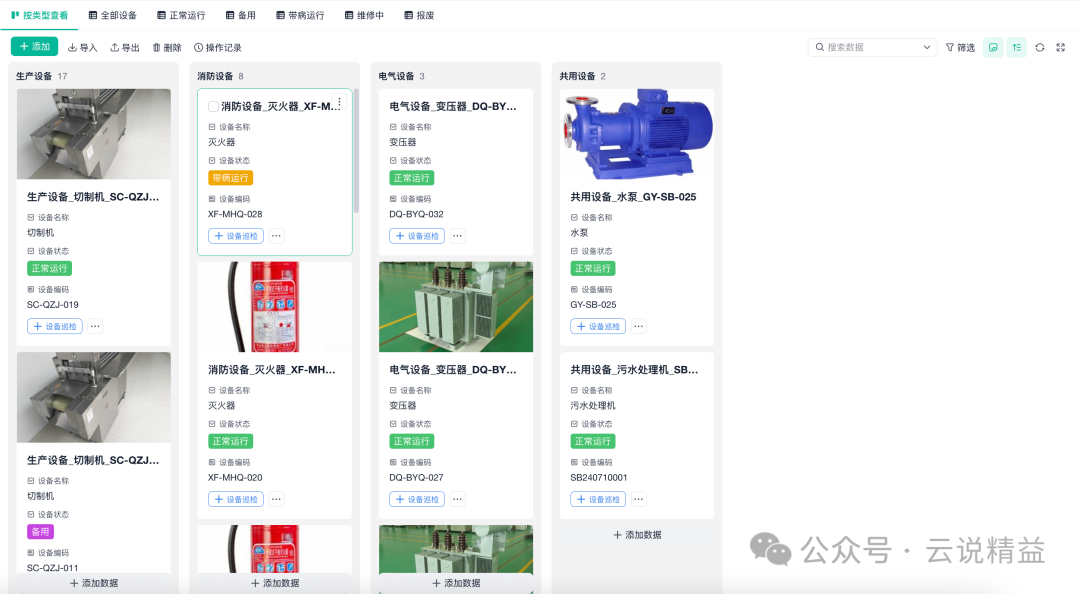Image resolution: width=1080 pixels, height=594 pixels.
Task: Switch to the 维修中 tab
Action: (364, 15)
